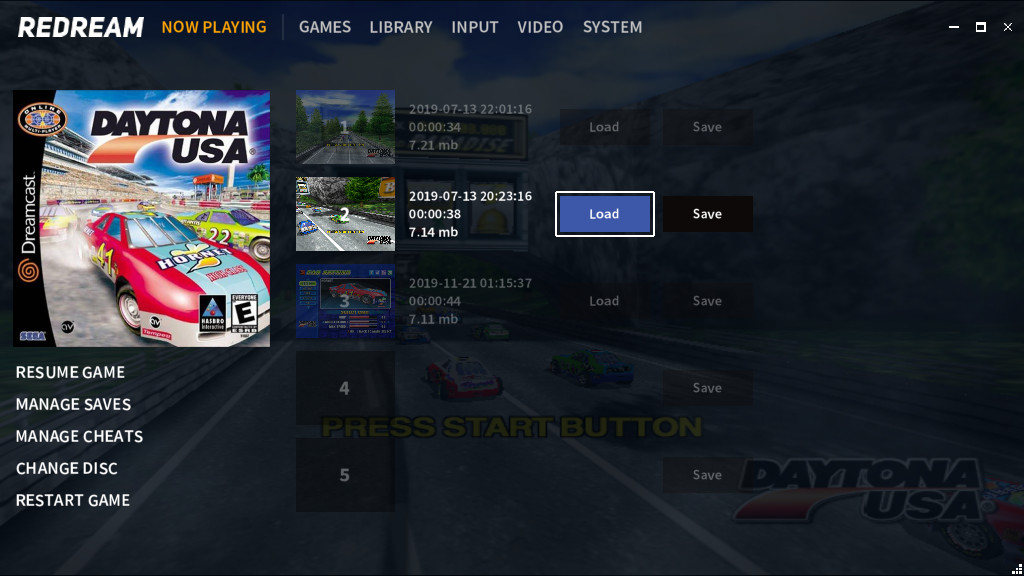Screen dimensions: 1024x576
Task: Switch to the SYSTEM tab
Action: click(x=613, y=27)
